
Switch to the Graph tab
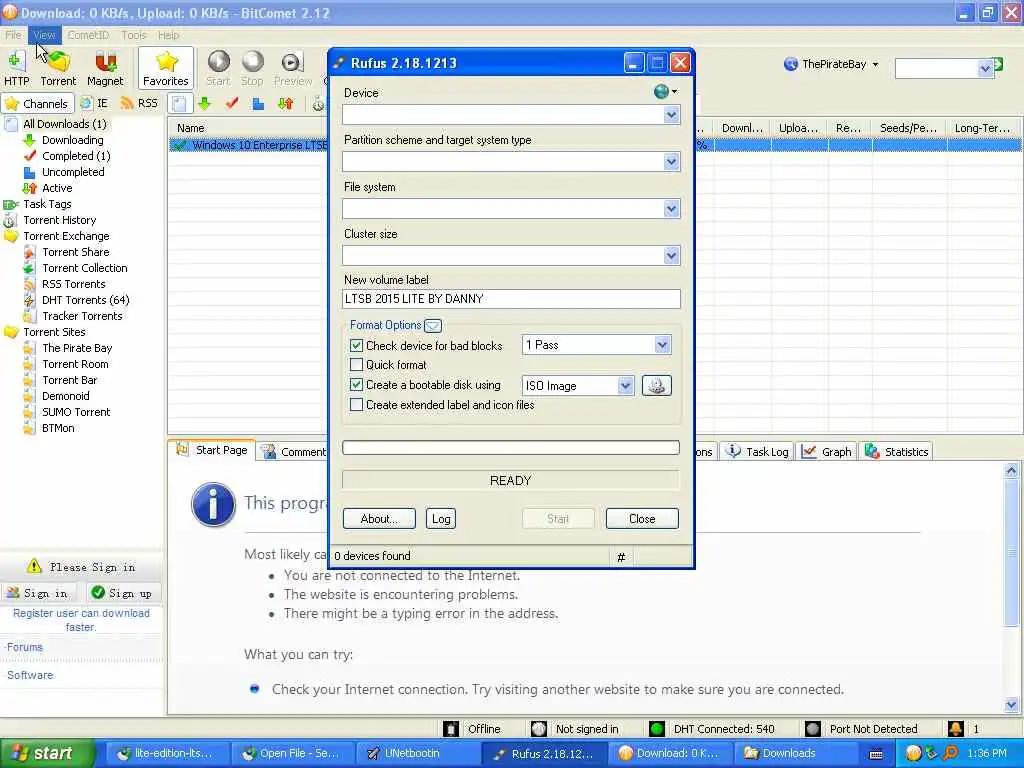coord(827,451)
